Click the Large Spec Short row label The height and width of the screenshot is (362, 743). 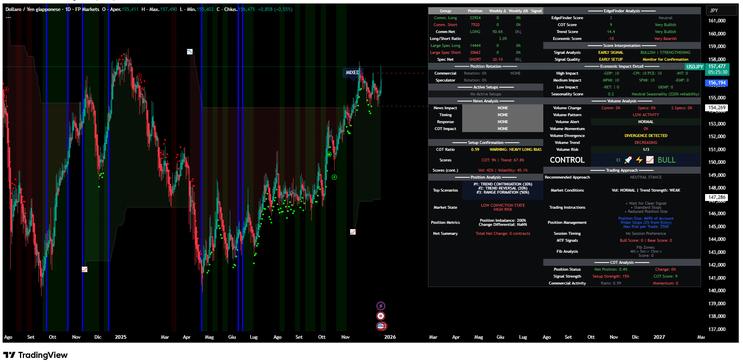[445, 53]
